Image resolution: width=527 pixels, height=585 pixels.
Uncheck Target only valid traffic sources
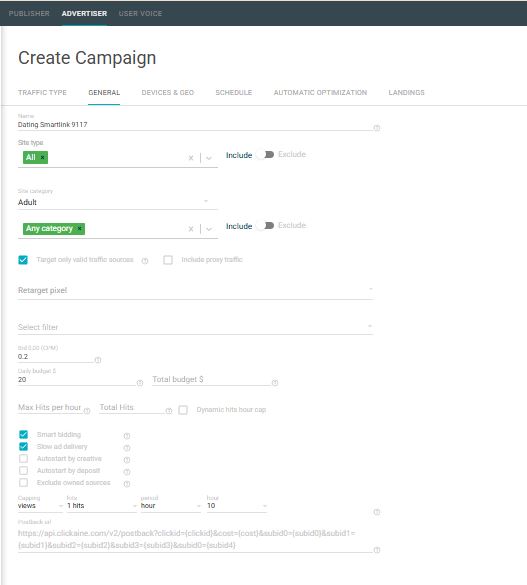(x=23, y=260)
